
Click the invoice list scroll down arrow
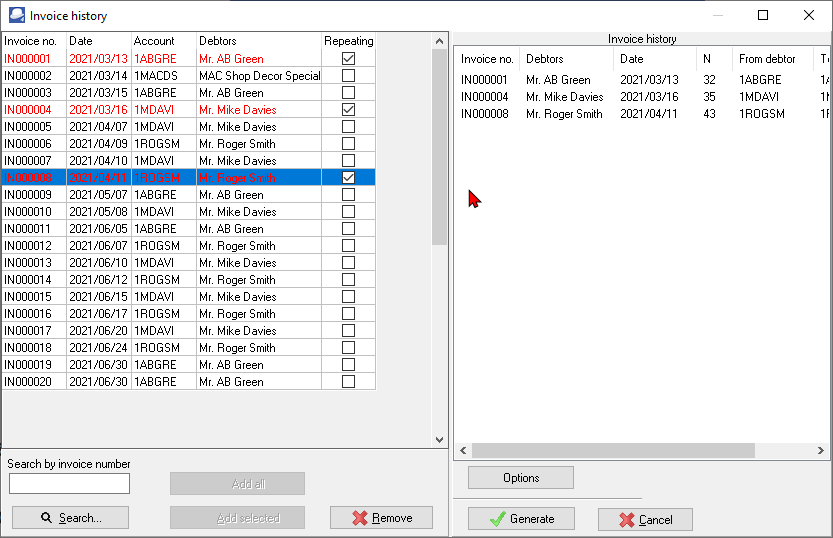tap(439, 440)
